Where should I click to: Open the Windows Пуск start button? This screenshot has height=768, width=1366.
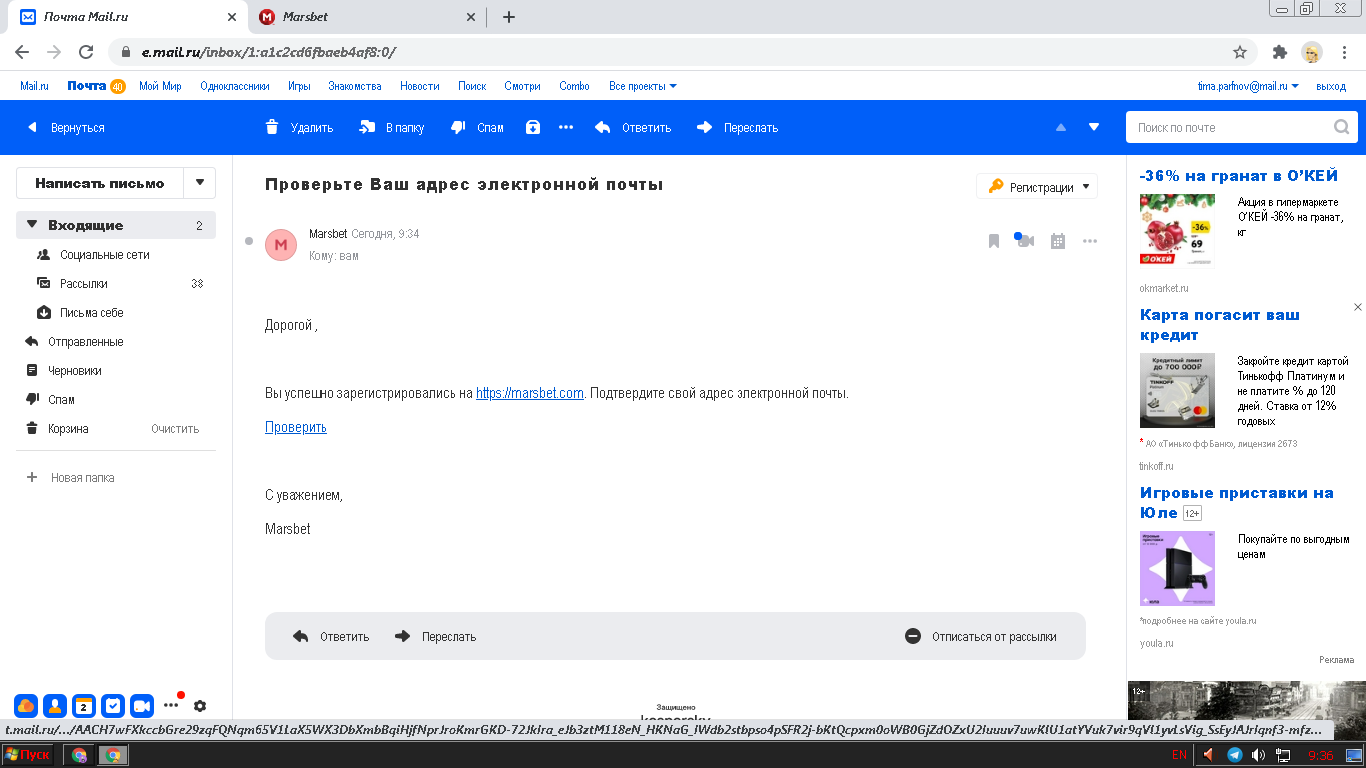click(28, 755)
